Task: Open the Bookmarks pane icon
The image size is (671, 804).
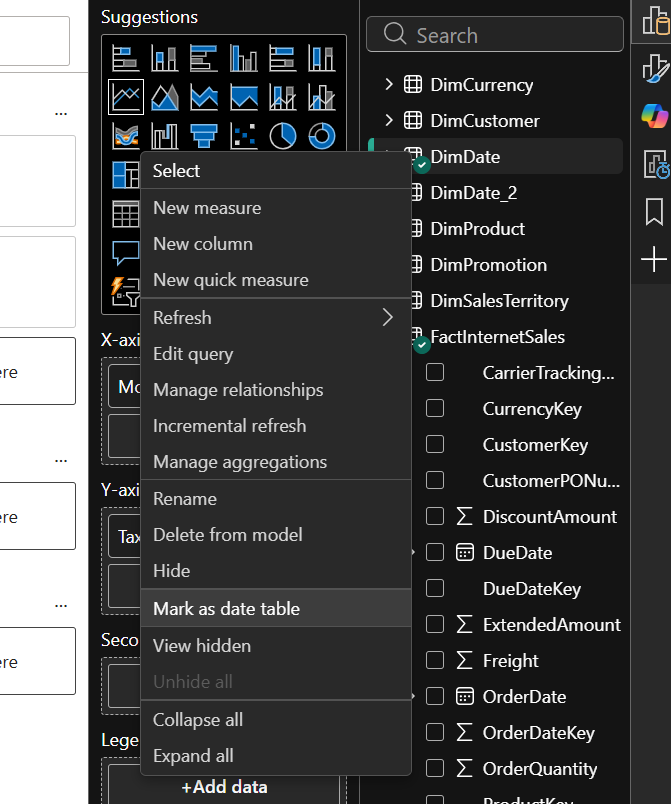Action: (654, 211)
